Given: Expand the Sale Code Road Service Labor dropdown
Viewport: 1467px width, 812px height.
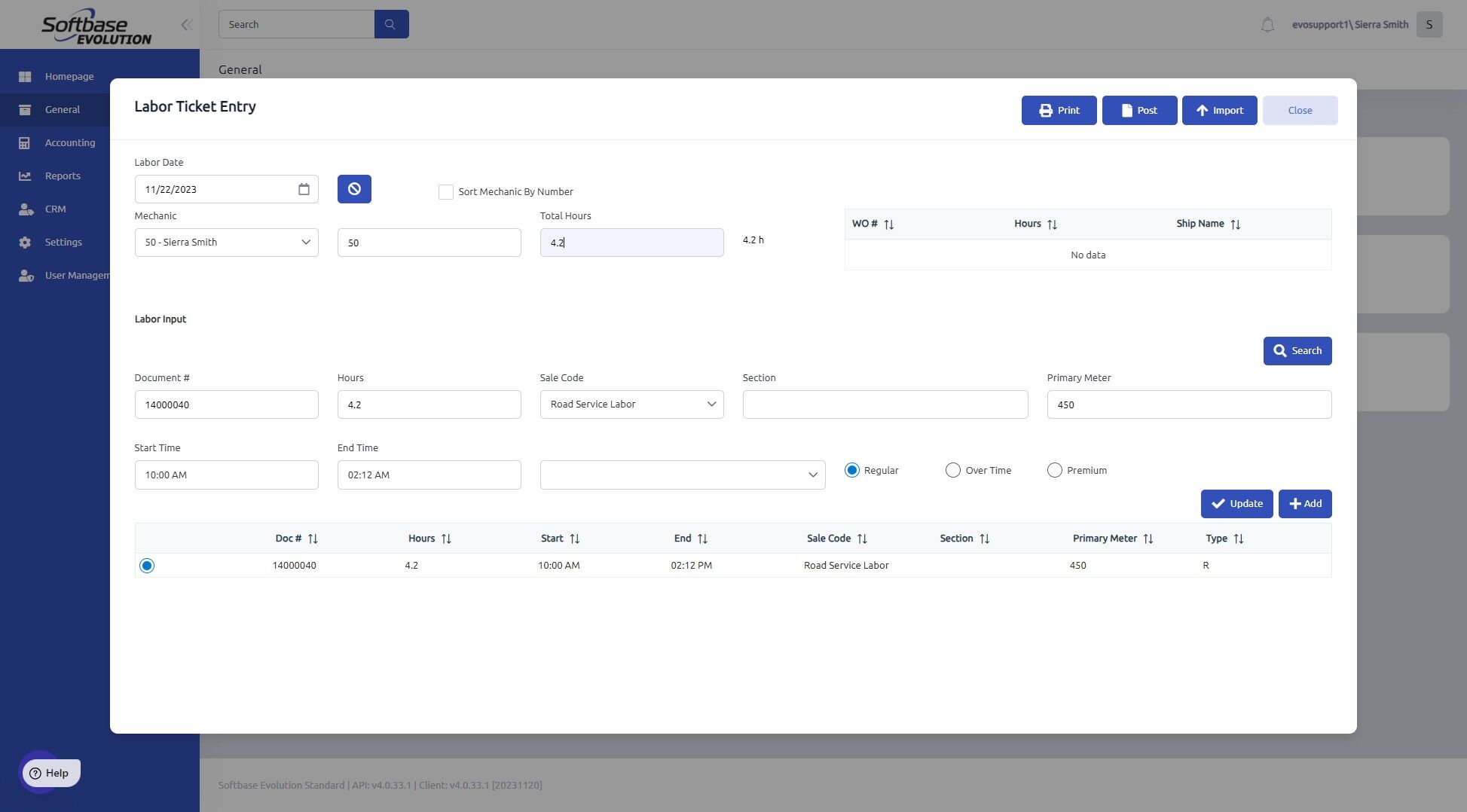Looking at the screenshot, I should [631, 404].
